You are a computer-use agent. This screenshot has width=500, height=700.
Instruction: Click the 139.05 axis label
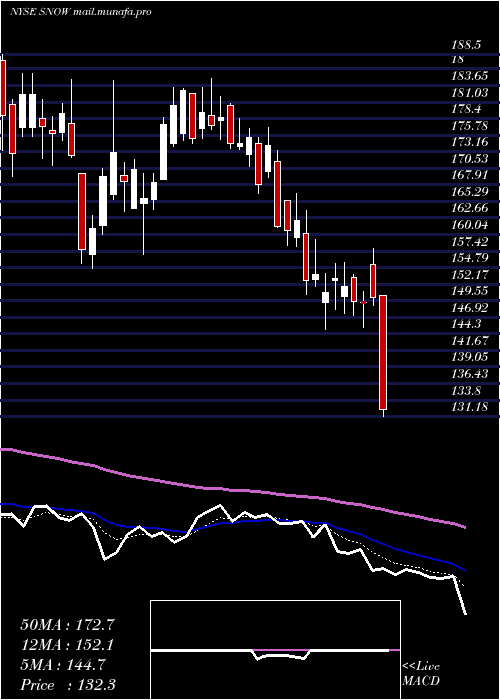tap(470, 358)
